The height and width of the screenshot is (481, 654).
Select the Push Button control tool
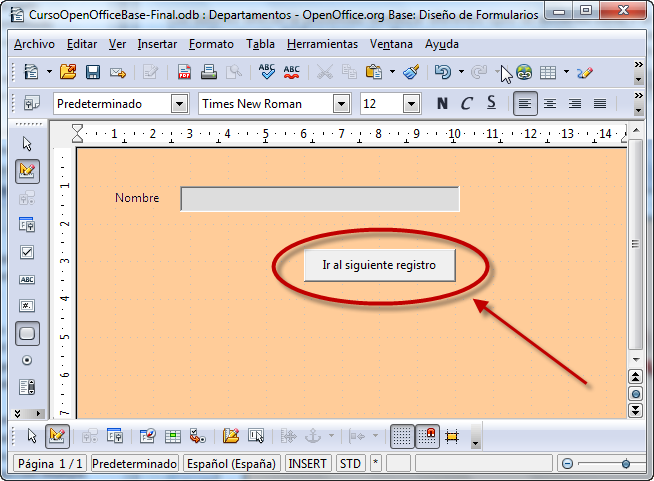coord(28,333)
